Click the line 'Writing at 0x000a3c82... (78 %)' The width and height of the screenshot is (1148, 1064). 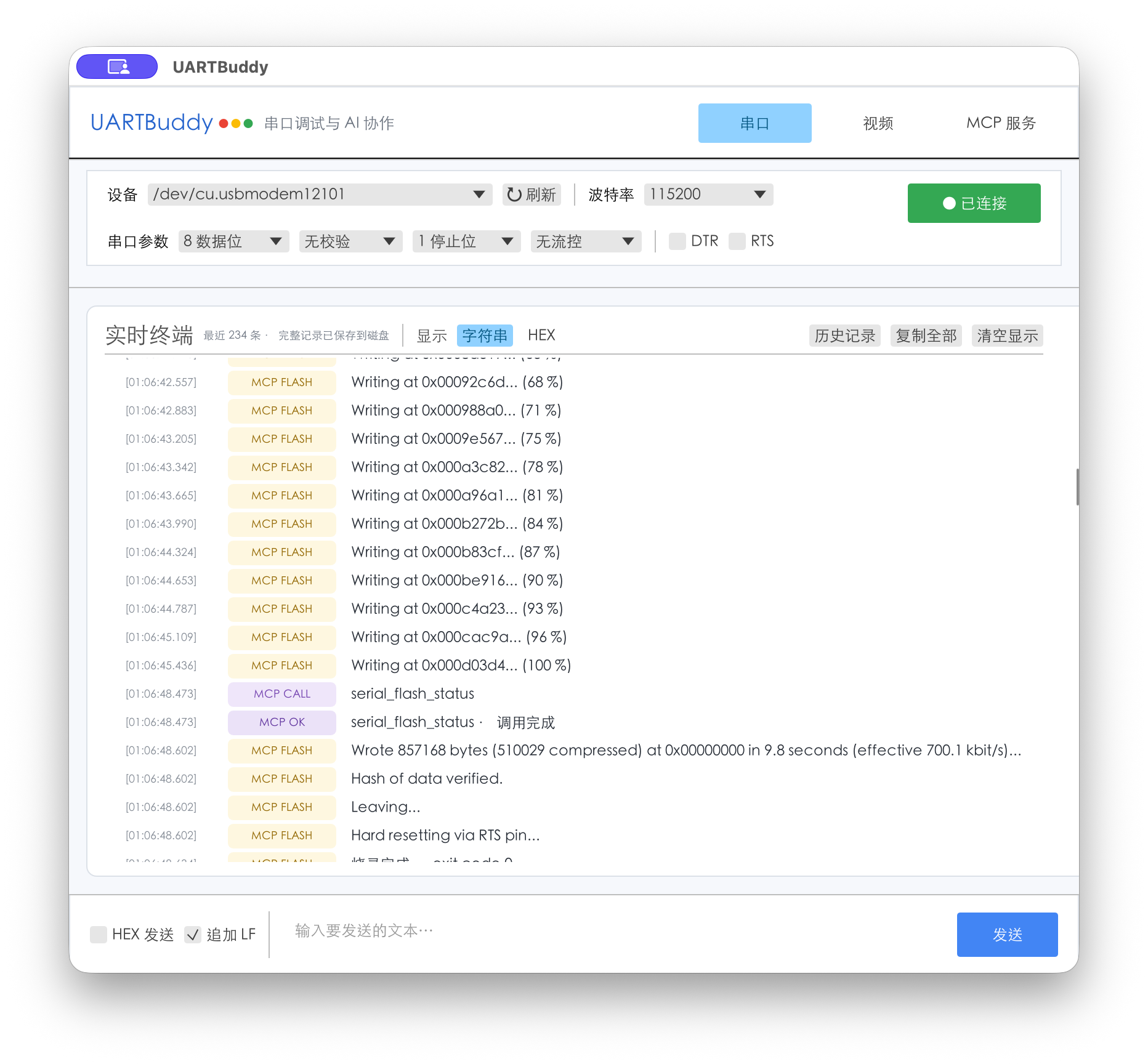click(457, 467)
